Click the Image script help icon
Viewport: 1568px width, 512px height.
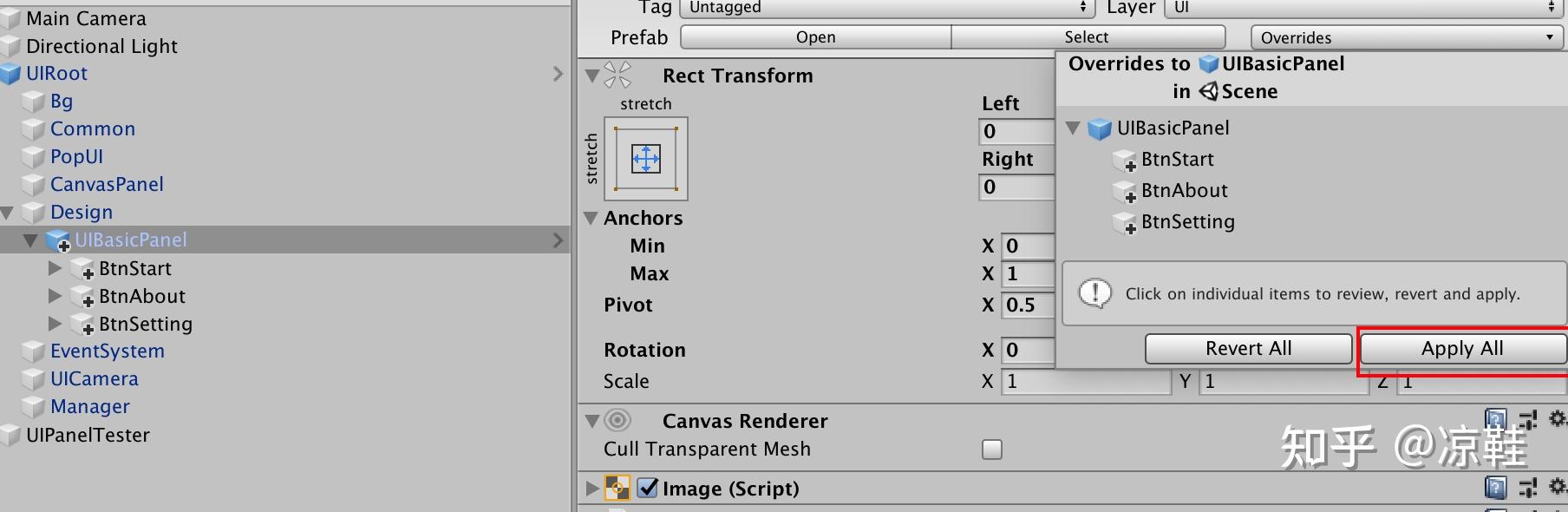coord(1497,488)
